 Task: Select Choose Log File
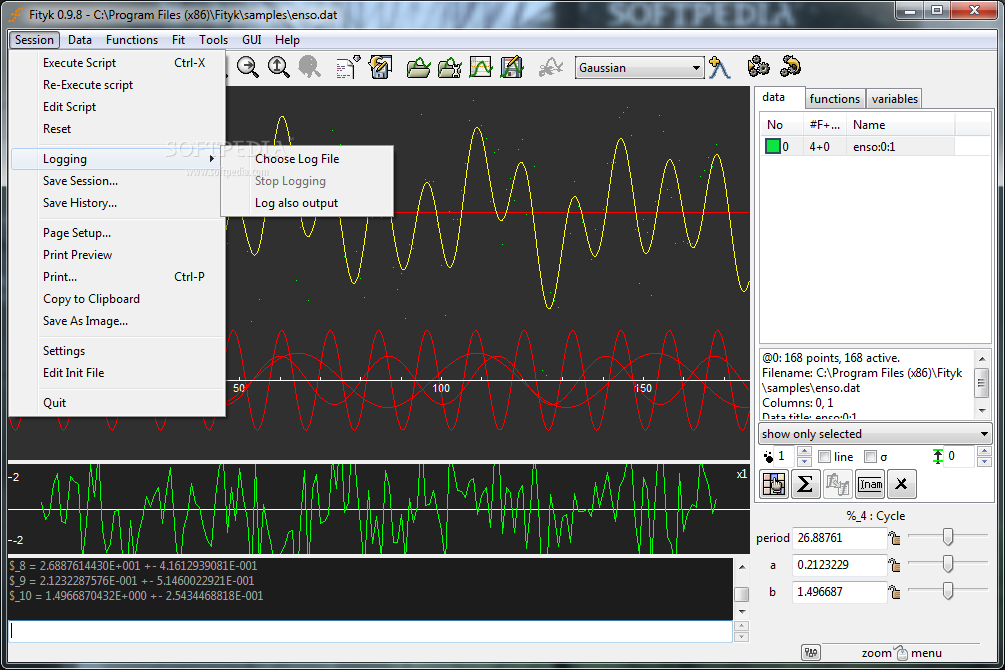tap(307, 159)
